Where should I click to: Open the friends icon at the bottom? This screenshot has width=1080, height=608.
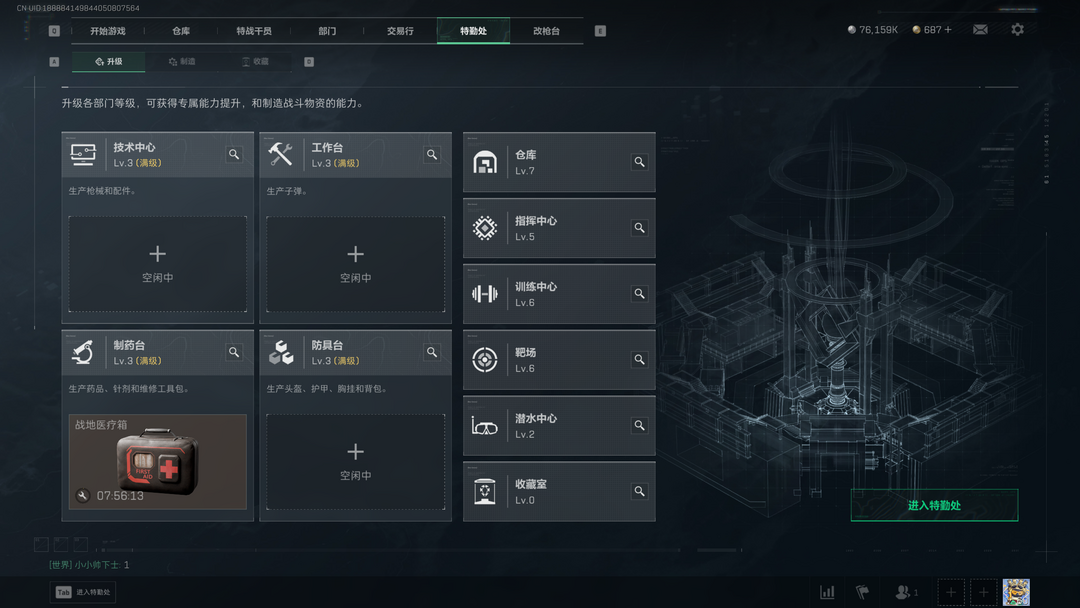point(906,592)
